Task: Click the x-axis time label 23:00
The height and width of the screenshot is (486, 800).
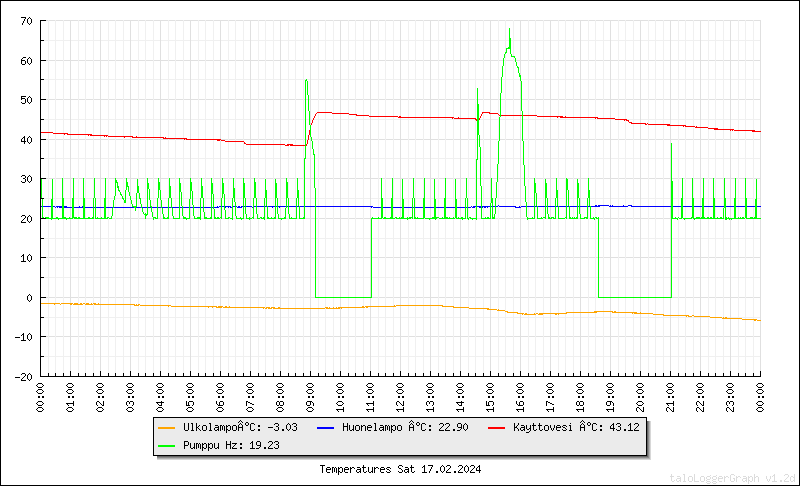Action: pyautogui.click(x=731, y=398)
